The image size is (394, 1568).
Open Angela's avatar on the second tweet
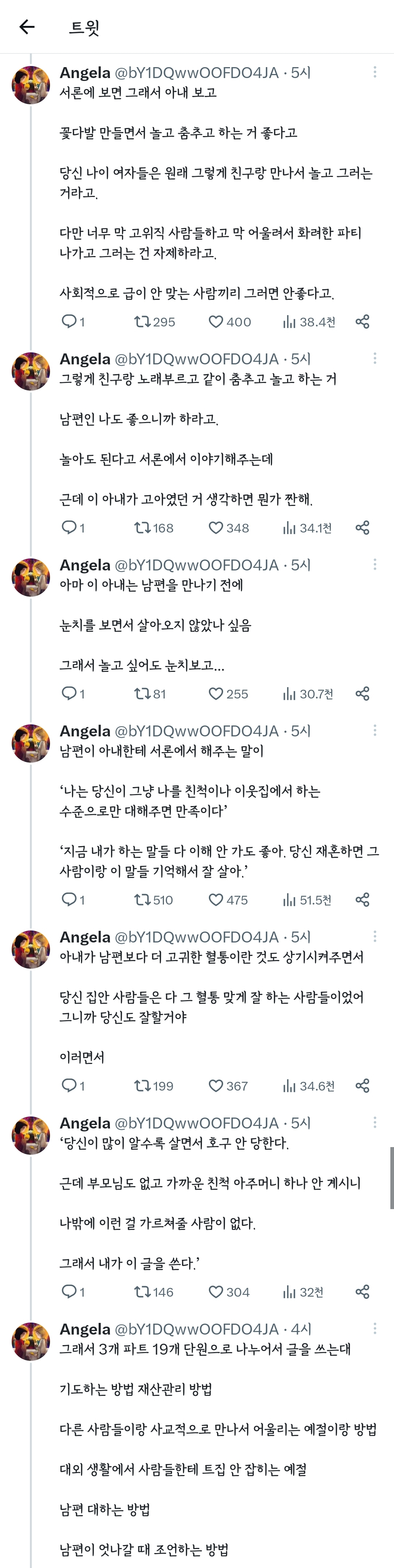(x=30, y=371)
